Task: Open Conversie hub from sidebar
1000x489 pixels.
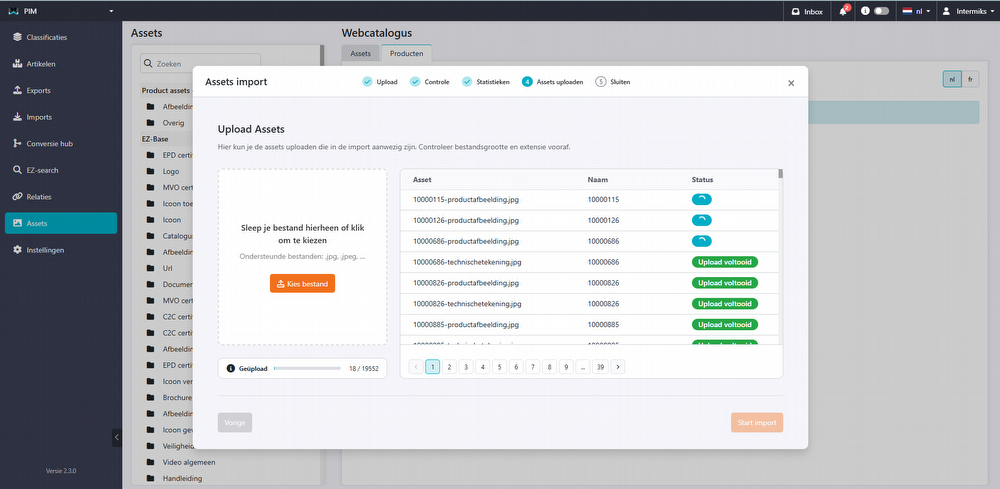Action: (x=49, y=143)
